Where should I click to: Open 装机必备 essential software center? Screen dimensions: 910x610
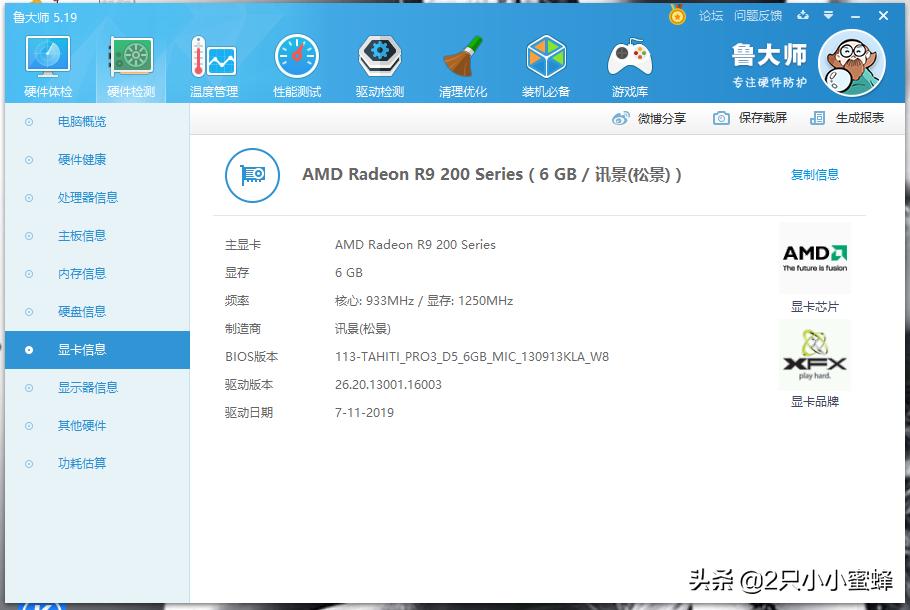[545, 60]
